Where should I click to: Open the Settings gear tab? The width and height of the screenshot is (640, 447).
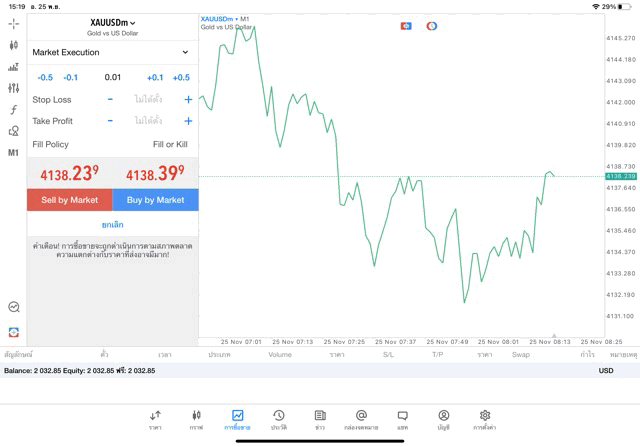(x=485, y=419)
